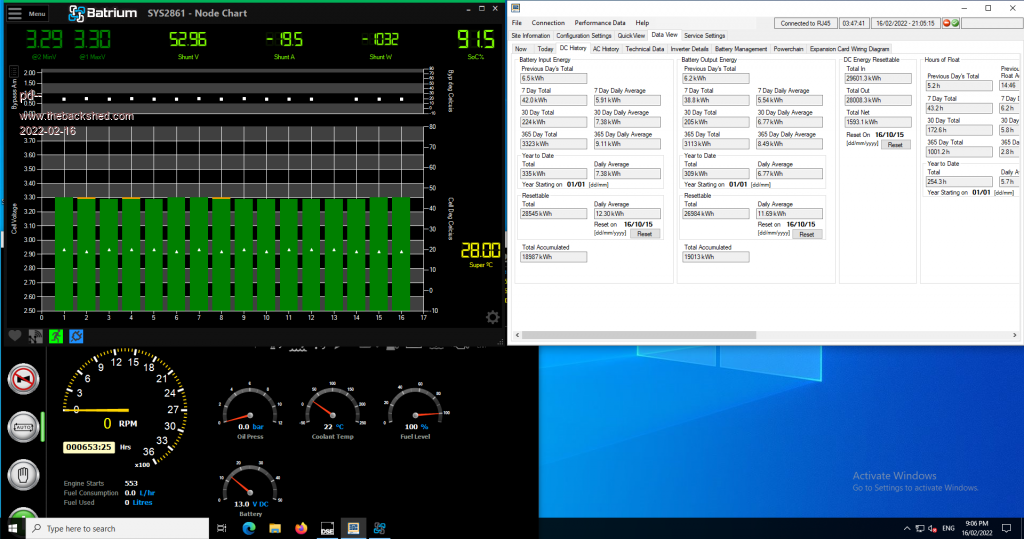This screenshot has width=1024, height=539.
Task: Open the Connection menu
Action: [x=548, y=22]
